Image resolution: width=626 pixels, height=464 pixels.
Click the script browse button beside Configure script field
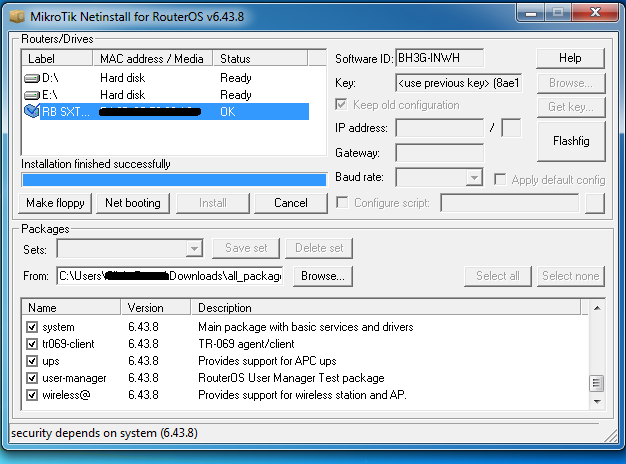pos(595,203)
